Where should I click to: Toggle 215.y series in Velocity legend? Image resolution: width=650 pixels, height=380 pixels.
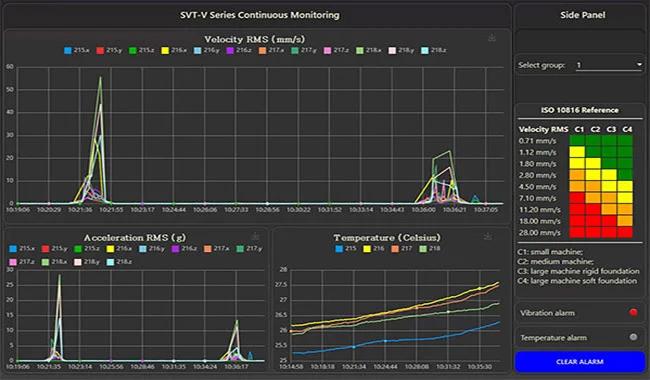pos(109,50)
